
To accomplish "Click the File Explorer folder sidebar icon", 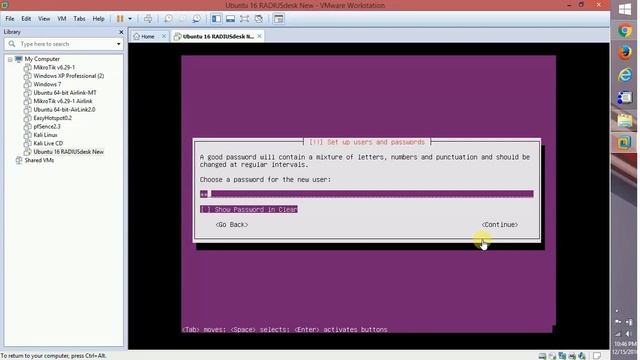I will (x=624, y=121).
